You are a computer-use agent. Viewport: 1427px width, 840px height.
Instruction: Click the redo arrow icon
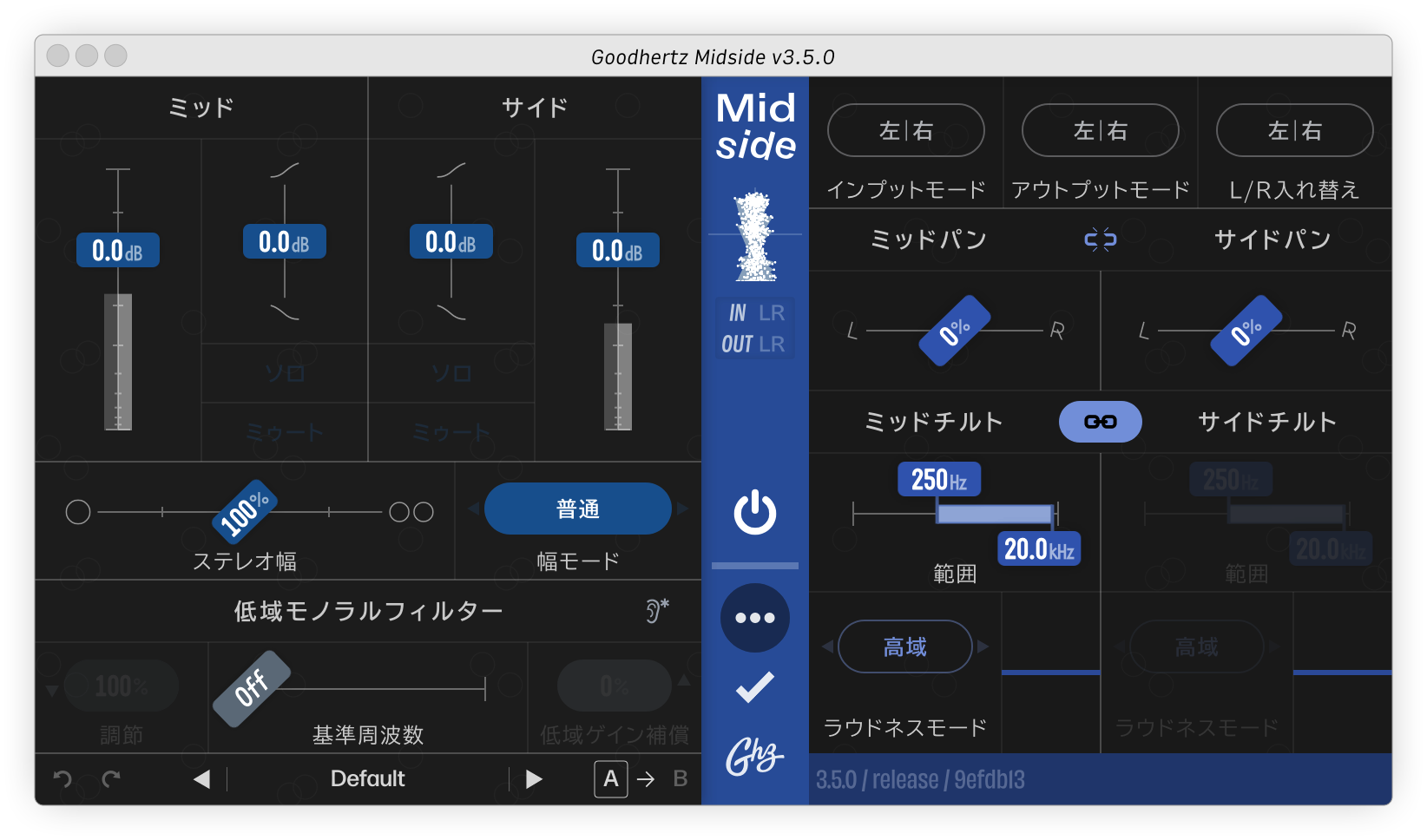tap(111, 779)
